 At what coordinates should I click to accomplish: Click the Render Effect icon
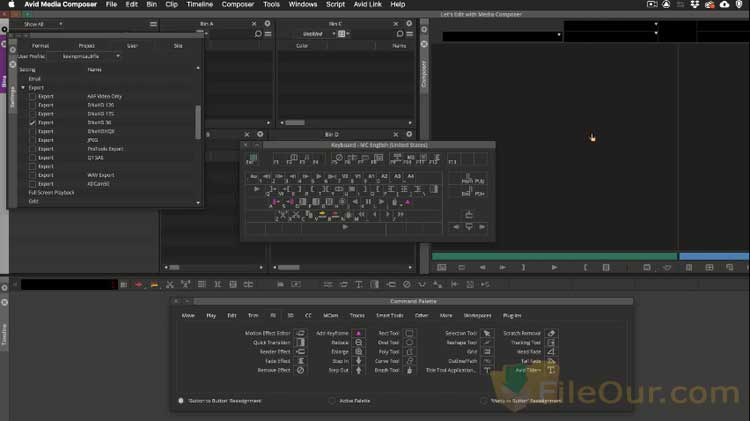point(300,352)
